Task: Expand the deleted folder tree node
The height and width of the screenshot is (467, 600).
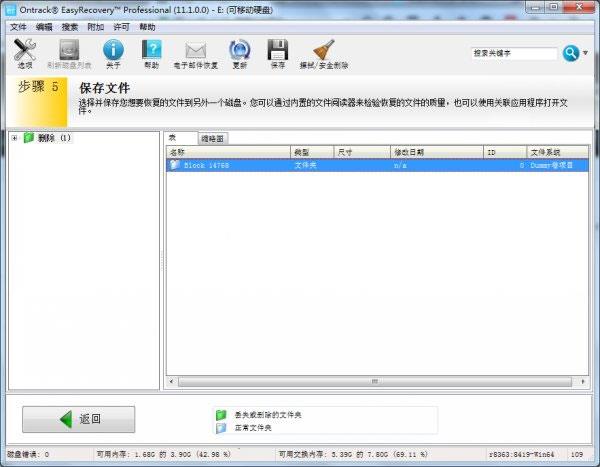Action: (15, 138)
